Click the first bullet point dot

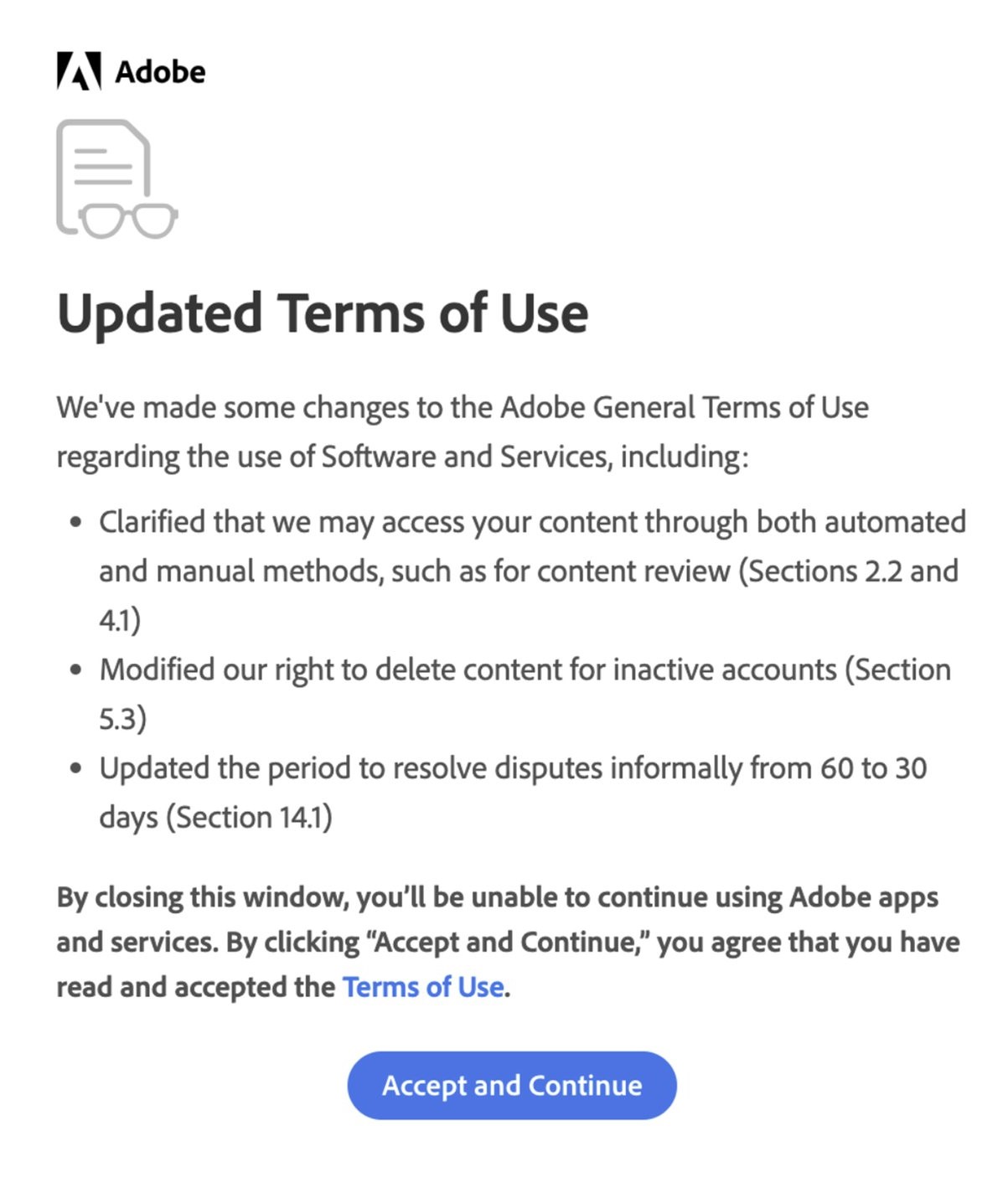(77, 523)
